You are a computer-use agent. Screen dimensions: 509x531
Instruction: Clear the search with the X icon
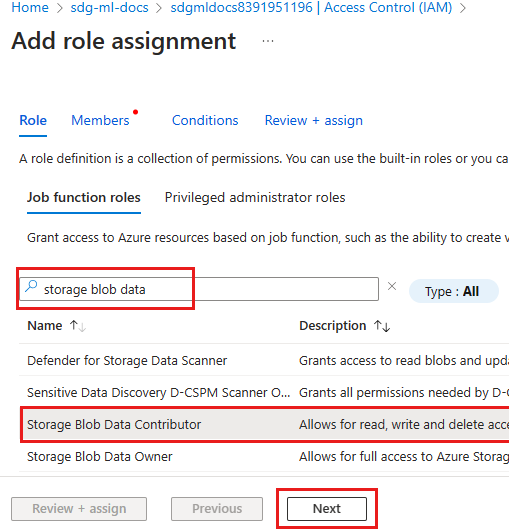tap(392, 286)
